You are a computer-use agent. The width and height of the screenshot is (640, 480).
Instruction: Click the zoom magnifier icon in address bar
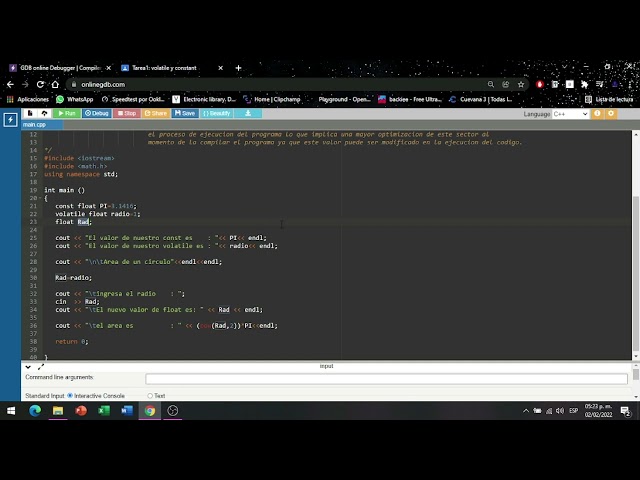tap(491, 84)
